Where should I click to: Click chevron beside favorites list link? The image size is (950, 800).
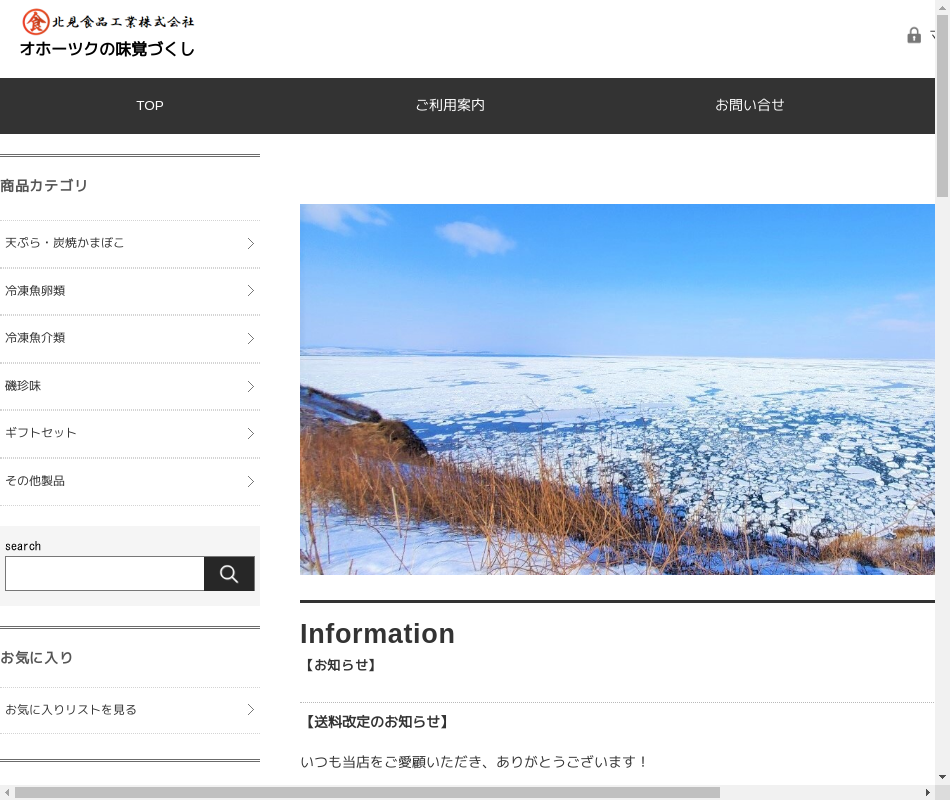[250, 710]
